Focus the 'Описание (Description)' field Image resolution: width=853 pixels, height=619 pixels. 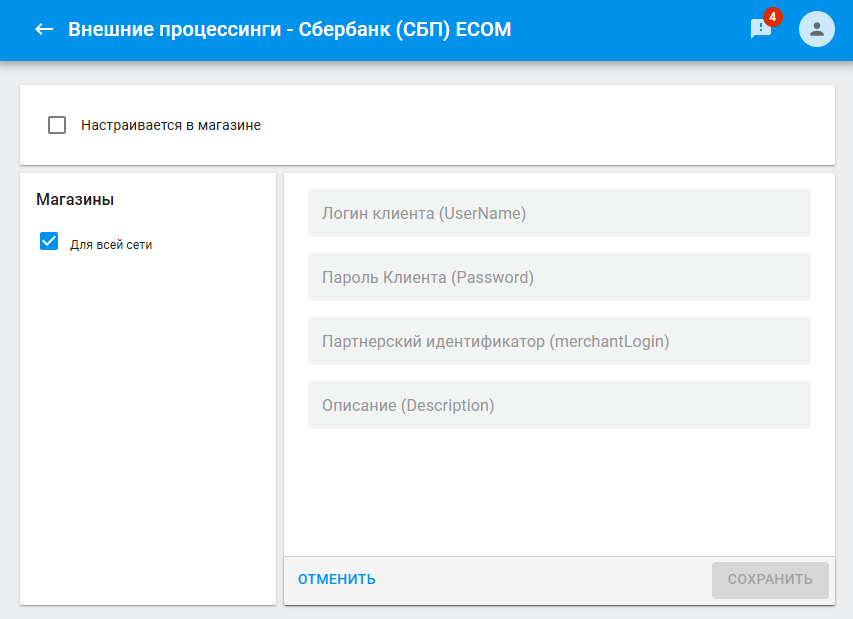coord(559,405)
